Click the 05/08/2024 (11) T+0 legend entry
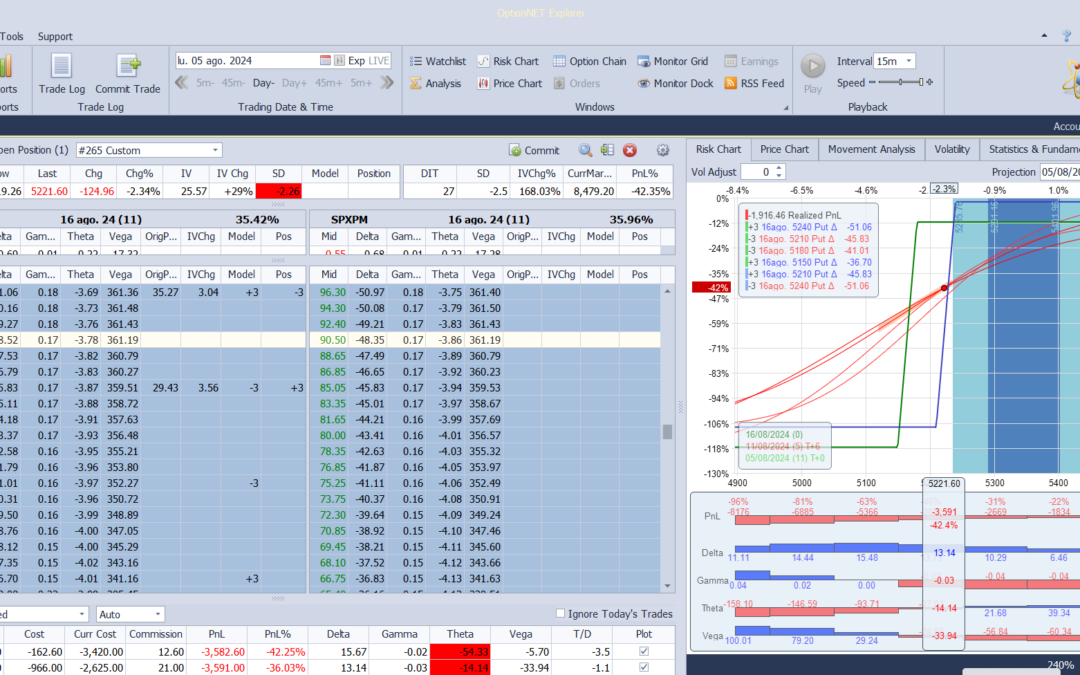This screenshot has width=1080, height=675. [x=785, y=458]
